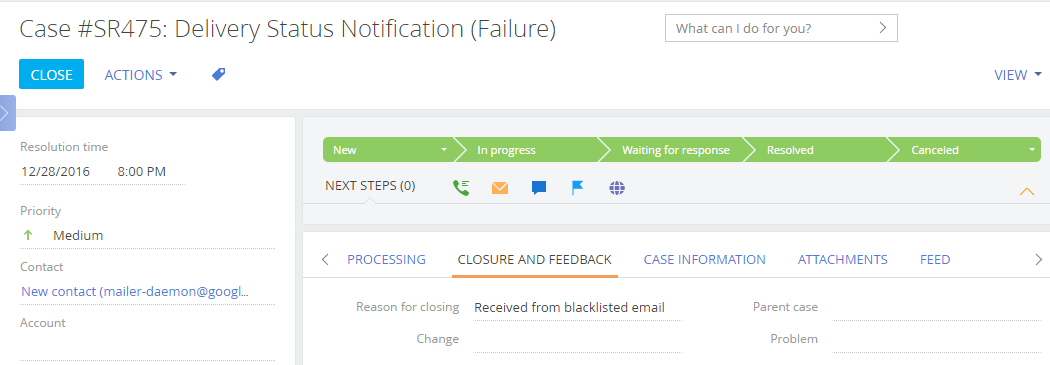Open the View dropdown menu
This screenshot has width=1050, height=365.
[1018, 75]
